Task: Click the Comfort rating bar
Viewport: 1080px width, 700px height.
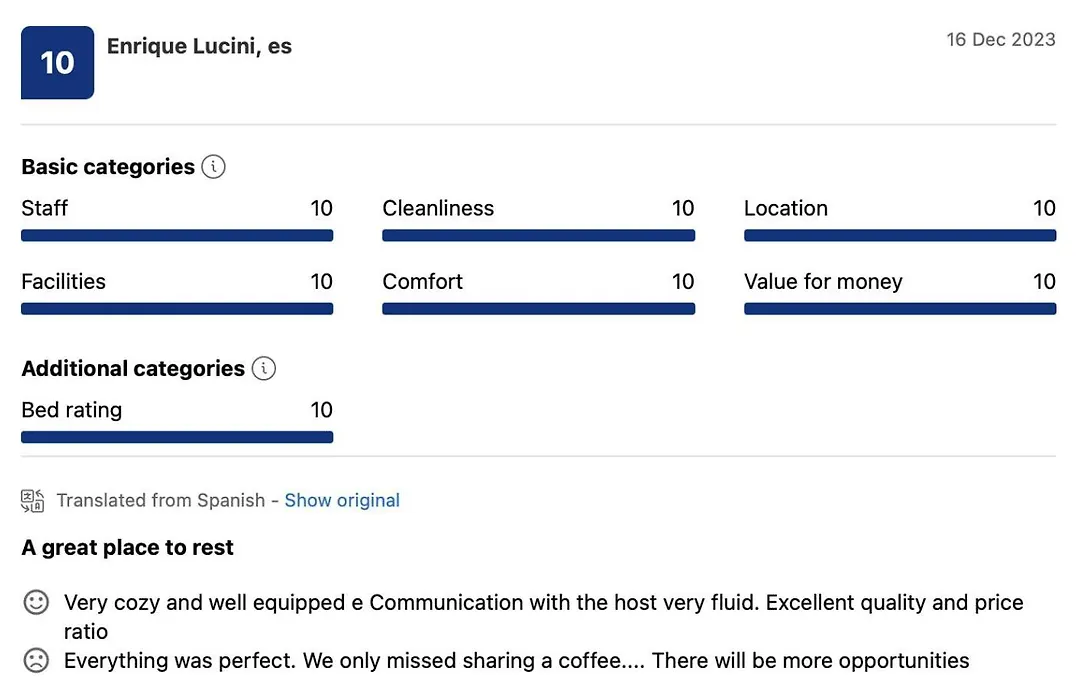Action: pyautogui.click(x=539, y=309)
